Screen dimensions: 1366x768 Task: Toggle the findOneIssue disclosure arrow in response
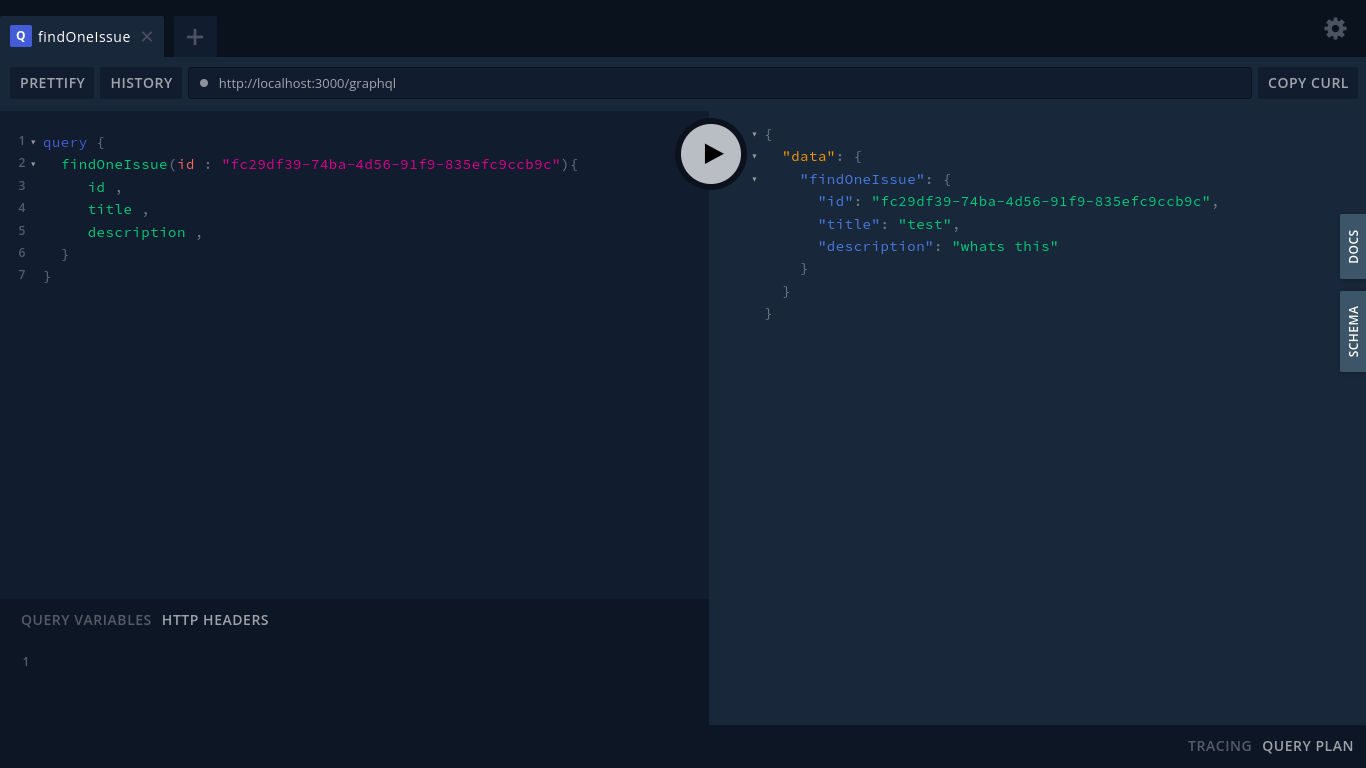[x=755, y=179]
